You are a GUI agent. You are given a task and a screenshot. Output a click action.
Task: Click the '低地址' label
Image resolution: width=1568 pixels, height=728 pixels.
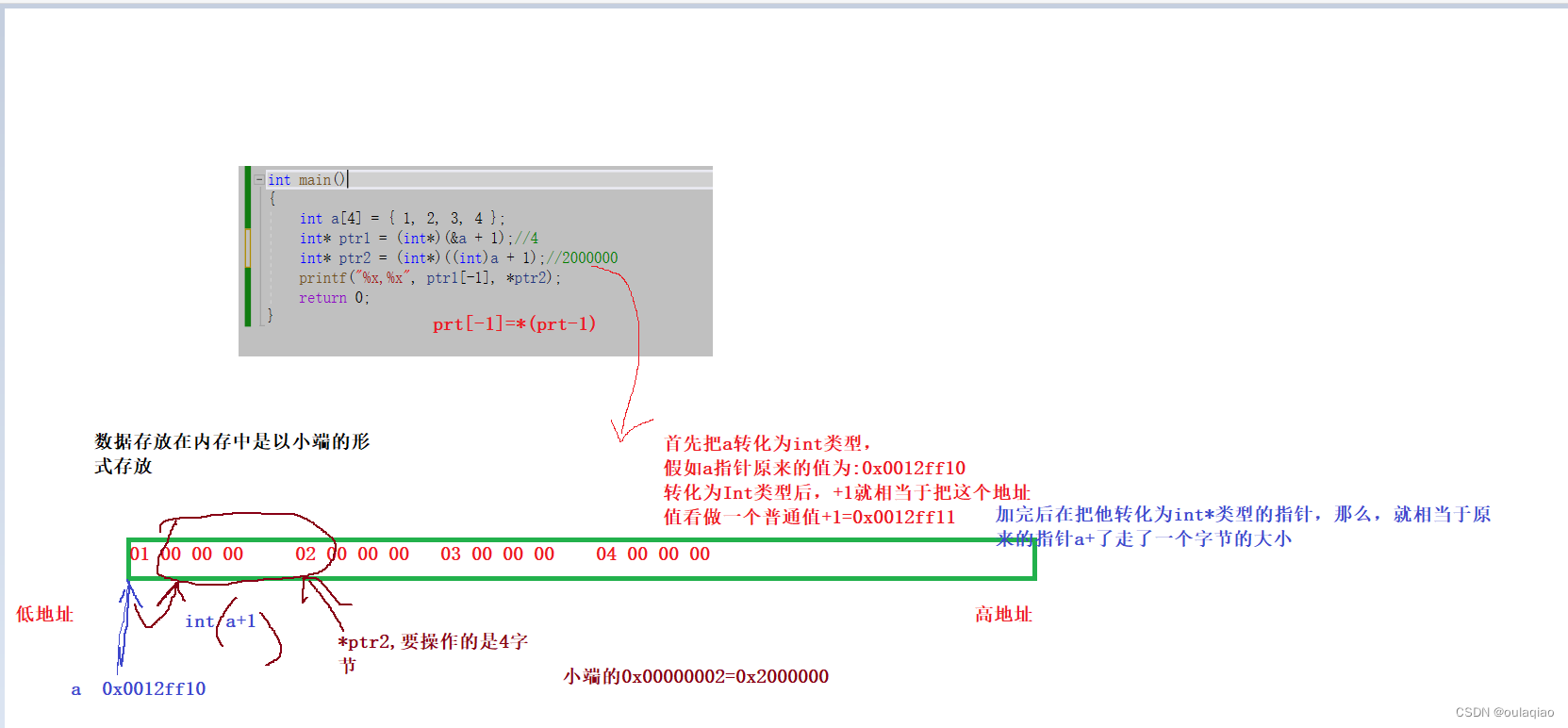pos(44,614)
